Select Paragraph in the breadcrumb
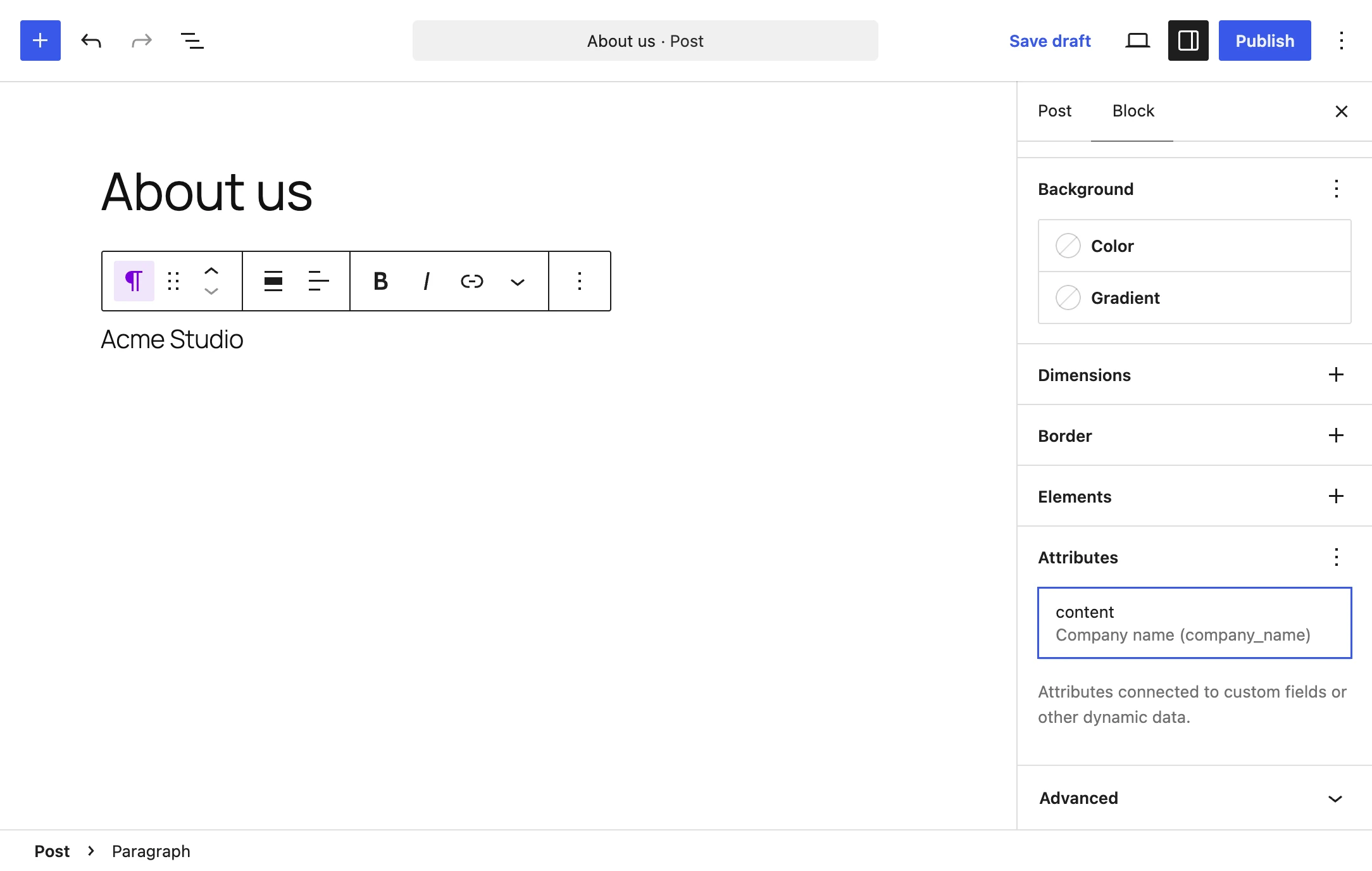Screen dimensions: 1372x871 coord(151,851)
